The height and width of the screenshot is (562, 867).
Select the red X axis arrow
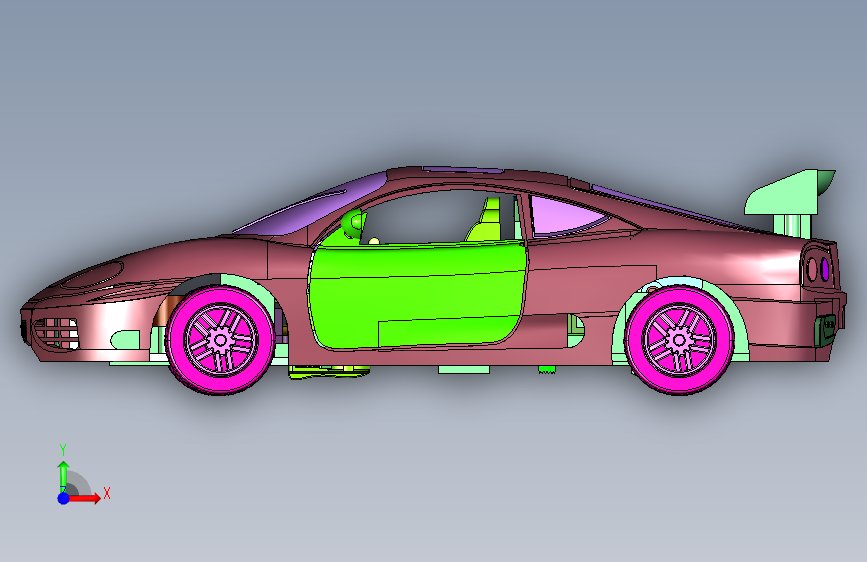[x=84, y=498]
